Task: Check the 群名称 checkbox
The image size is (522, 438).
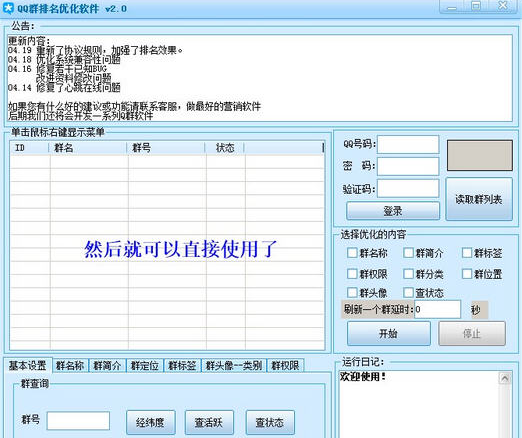Action: (x=352, y=253)
